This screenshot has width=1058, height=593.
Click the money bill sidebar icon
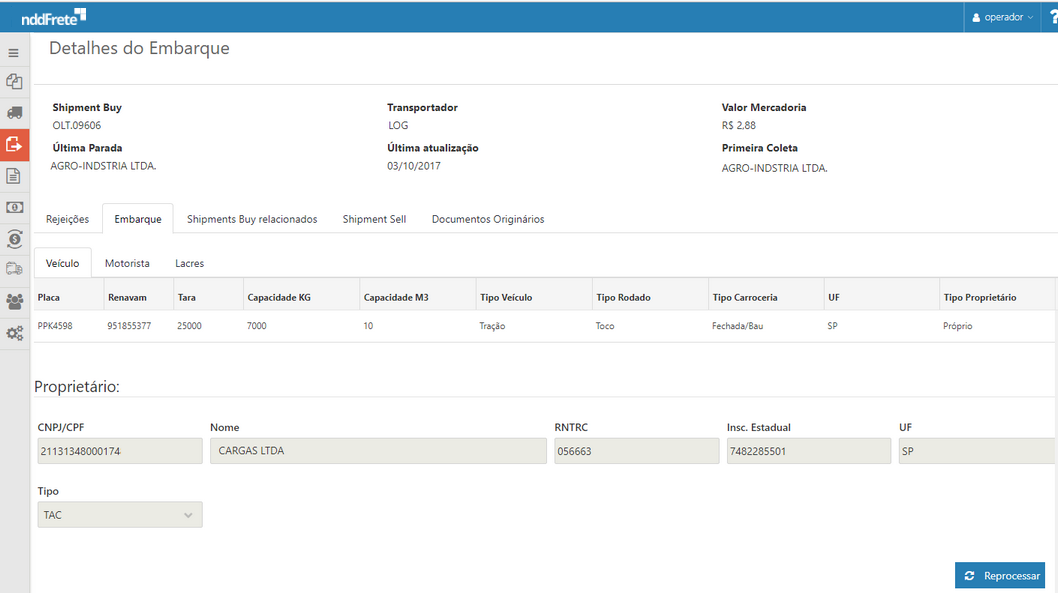coord(14,207)
